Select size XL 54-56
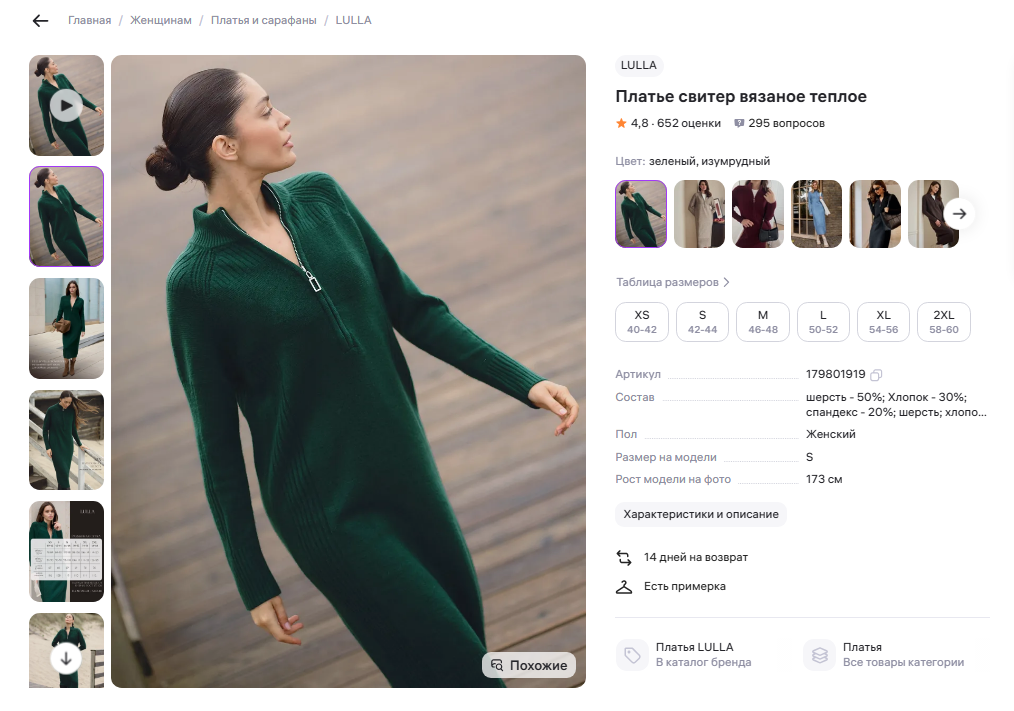The height and width of the screenshot is (711, 1014). [x=883, y=321]
